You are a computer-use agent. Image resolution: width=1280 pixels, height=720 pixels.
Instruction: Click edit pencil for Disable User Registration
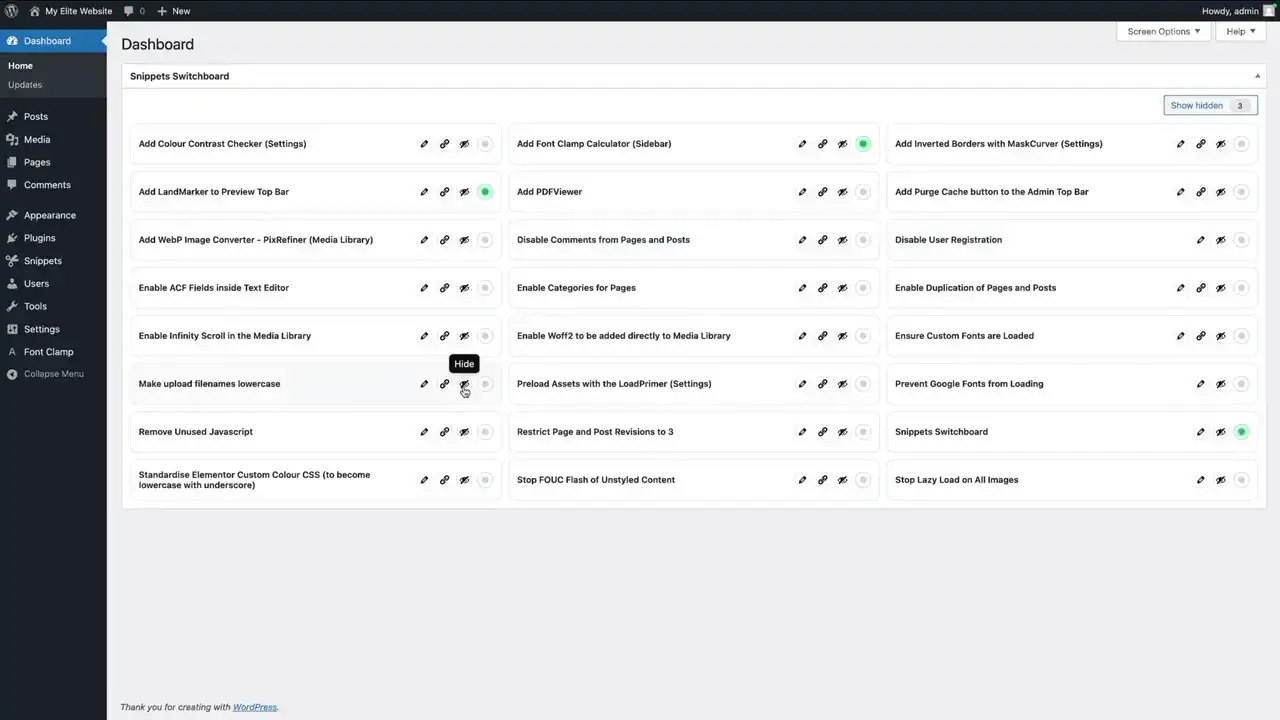coord(1201,240)
